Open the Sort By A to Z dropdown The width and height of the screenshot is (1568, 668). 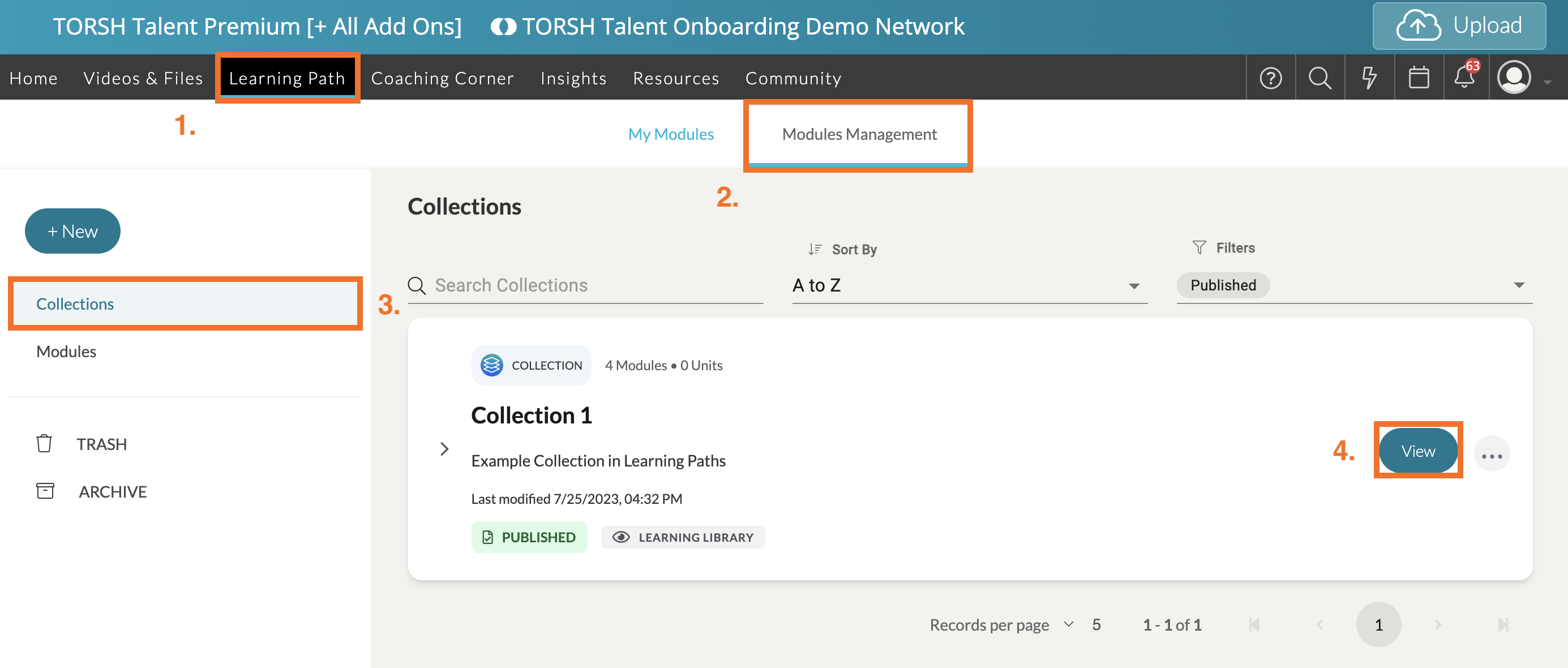[969, 285]
